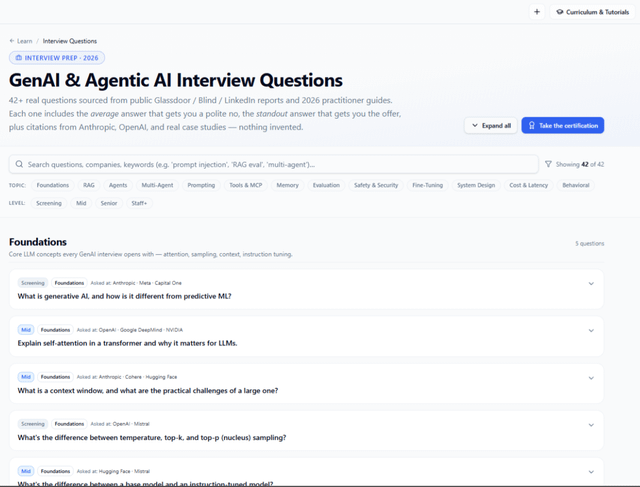Viewport: 640px width, 487px height.
Task: Expand all questions
Action: [491, 125]
